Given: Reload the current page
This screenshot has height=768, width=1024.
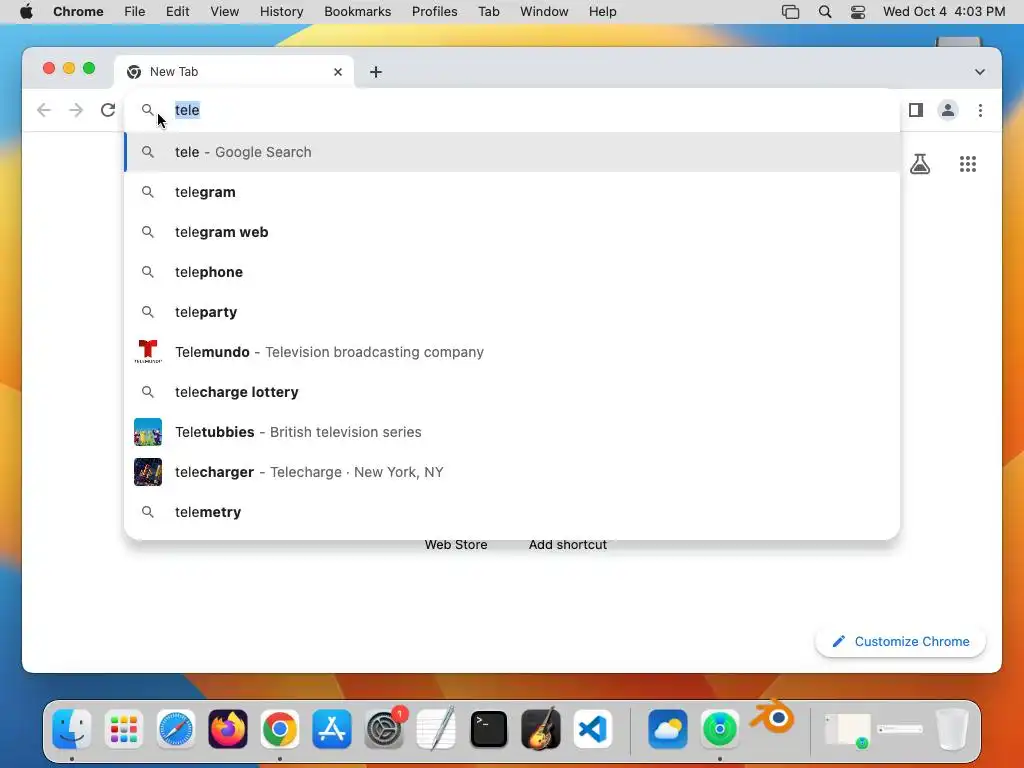Looking at the screenshot, I should coord(108,110).
